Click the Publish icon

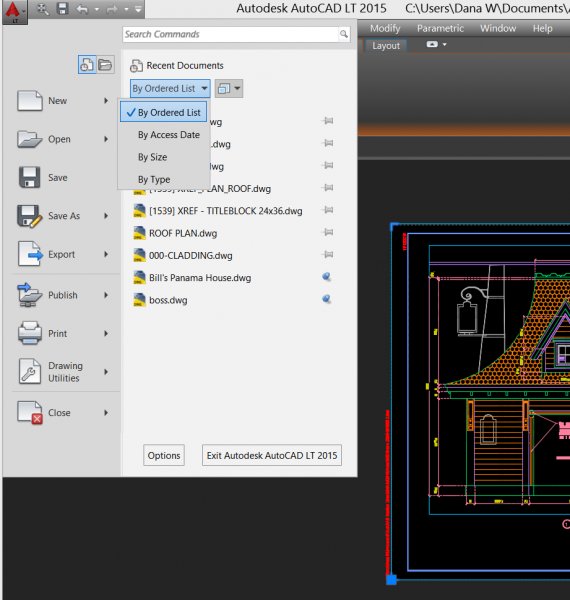point(29,295)
